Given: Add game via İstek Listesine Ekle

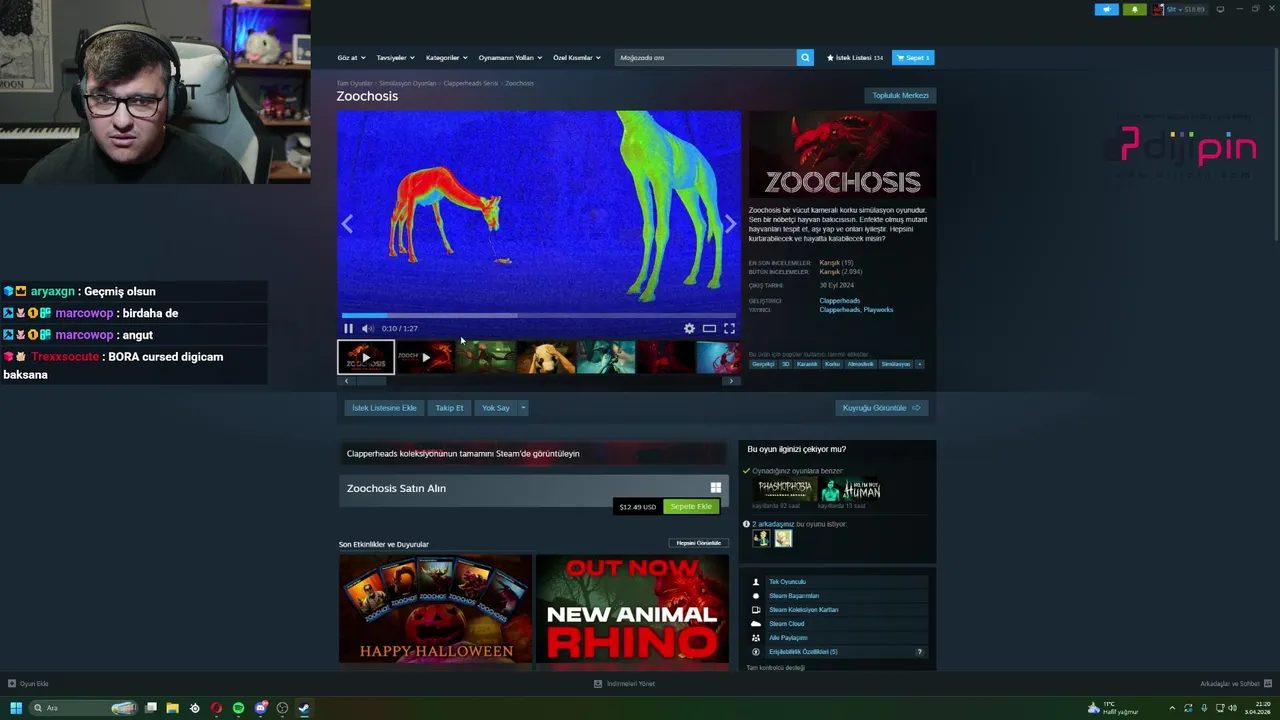Looking at the screenshot, I should click(x=384, y=407).
